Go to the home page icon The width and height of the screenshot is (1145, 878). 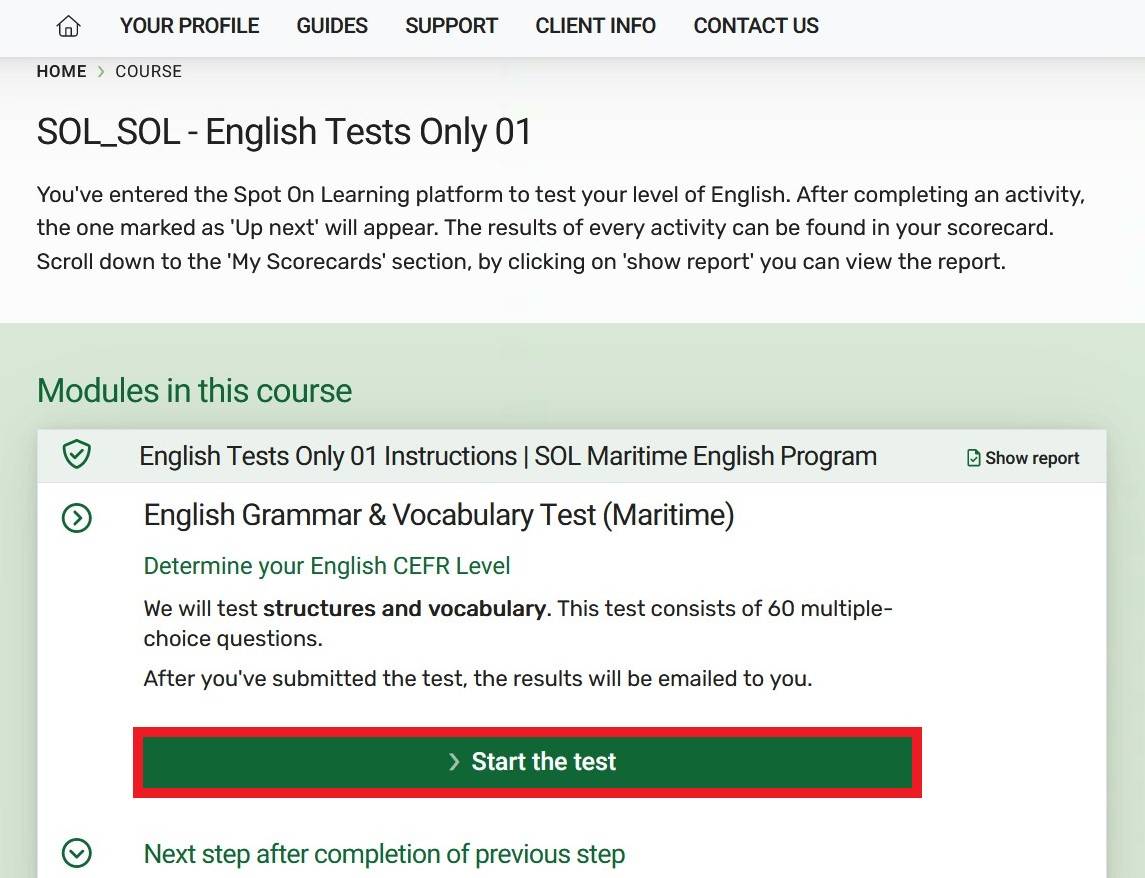point(68,26)
